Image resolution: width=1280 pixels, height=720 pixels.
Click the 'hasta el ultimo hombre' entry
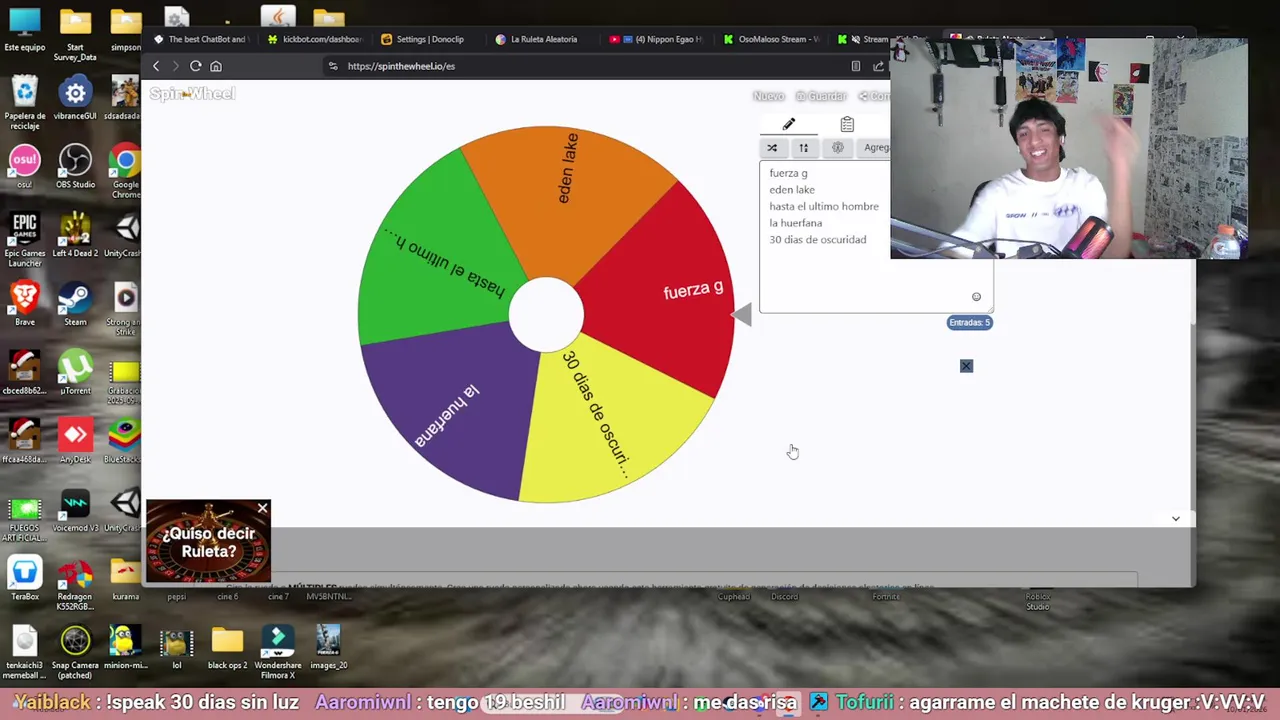(824, 207)
